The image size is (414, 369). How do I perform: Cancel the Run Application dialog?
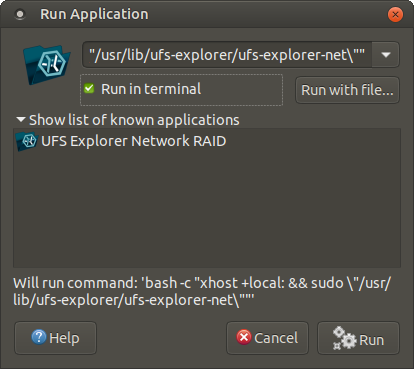267,338
